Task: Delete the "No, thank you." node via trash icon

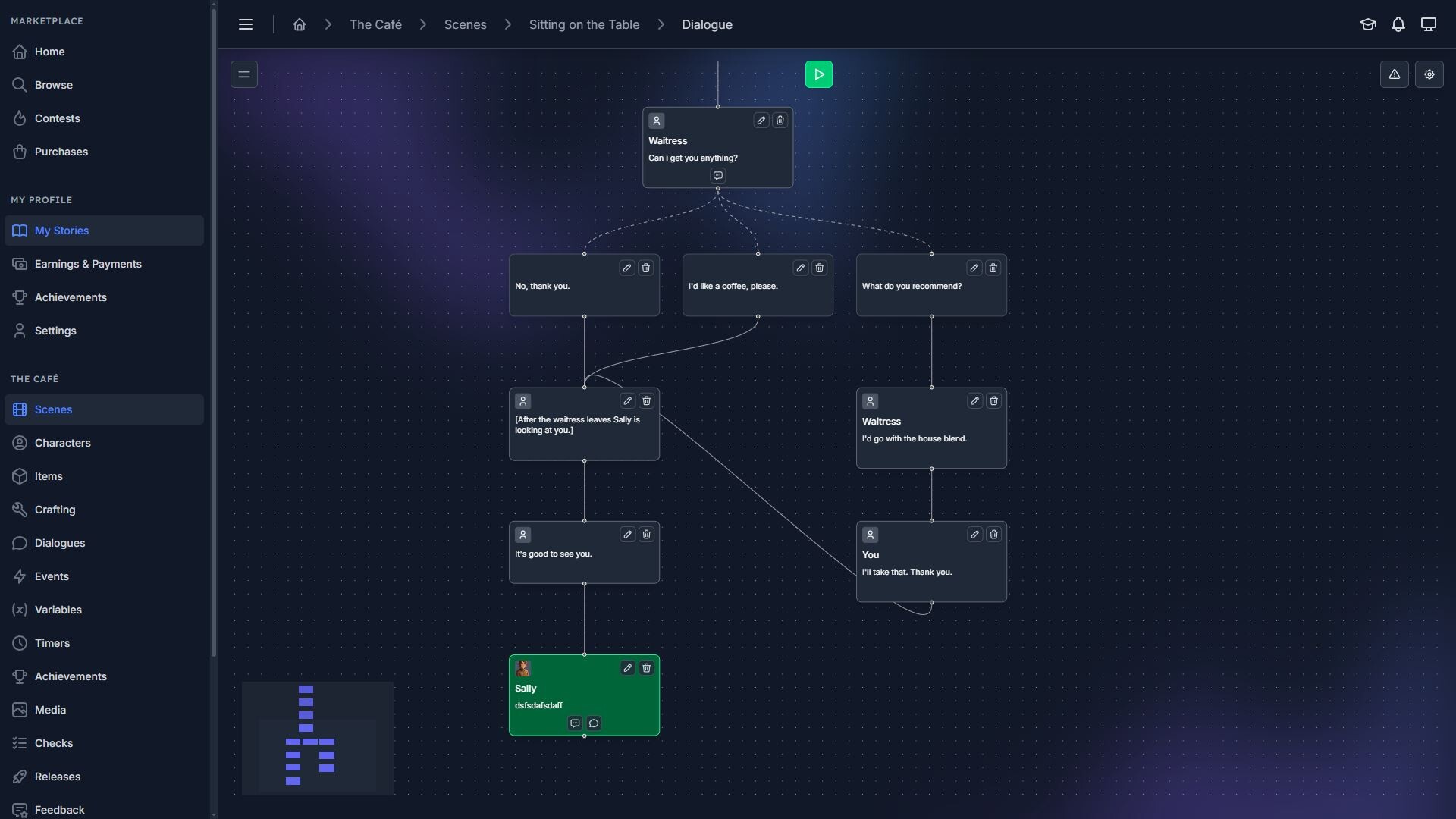Action: (x=645, y=268)
